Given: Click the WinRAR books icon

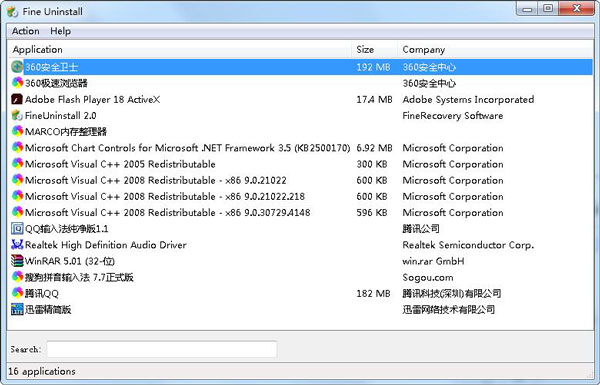Looking at the screenshot, I should pyautogui.click(x=17, y=261).
